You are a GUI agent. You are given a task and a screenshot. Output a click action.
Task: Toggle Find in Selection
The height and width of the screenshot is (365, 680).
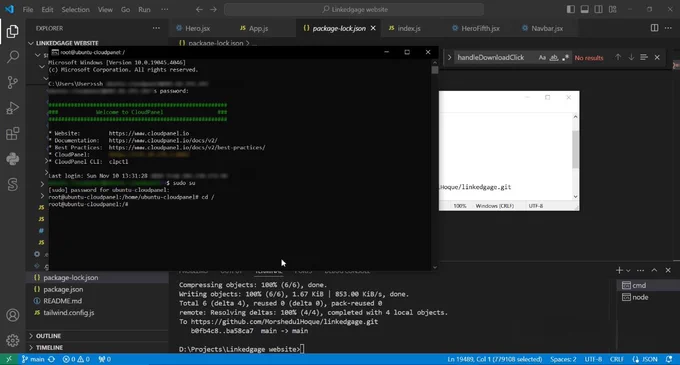click(x=644, y=57)
